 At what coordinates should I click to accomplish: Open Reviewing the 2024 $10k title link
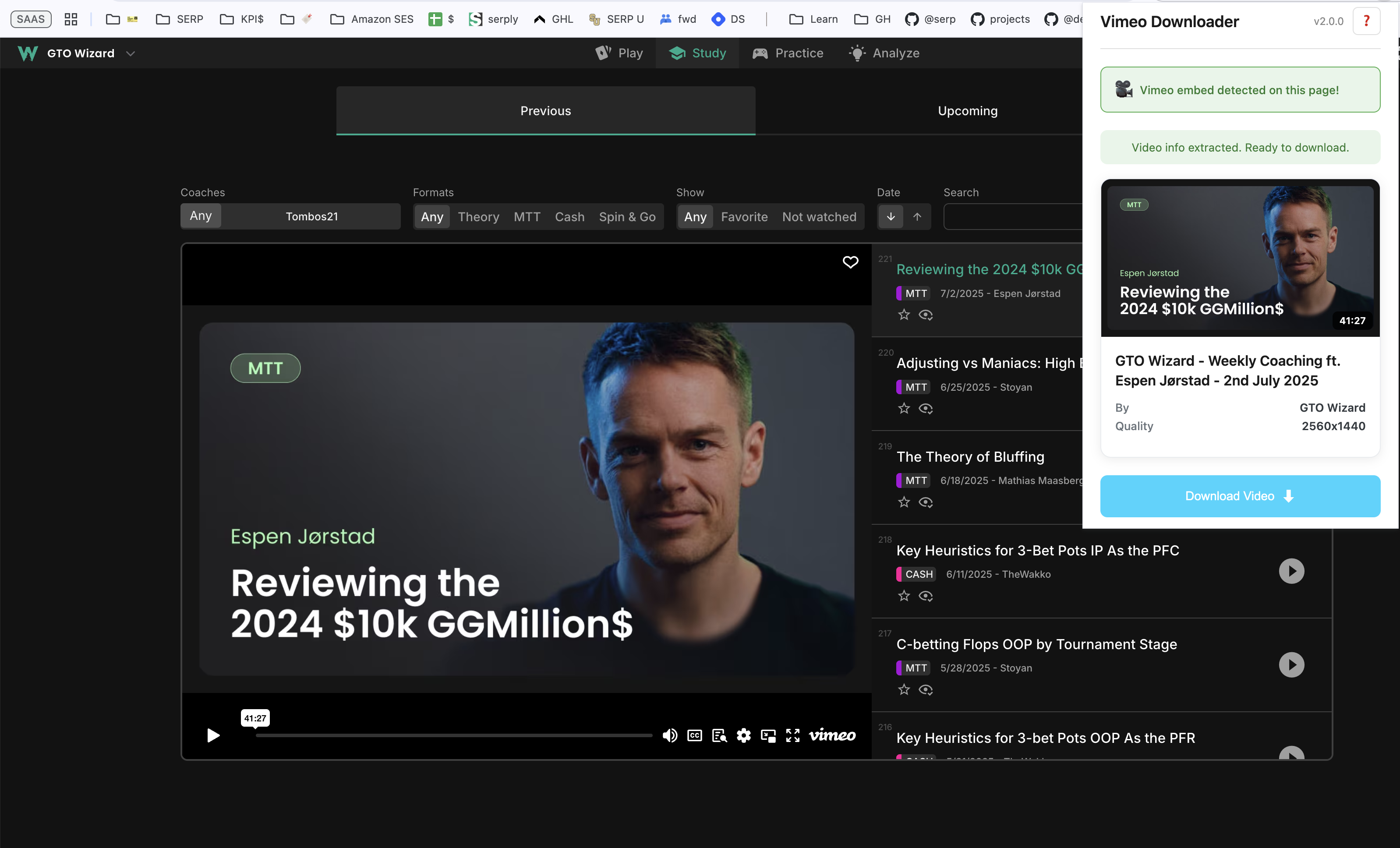coord(989,269)
